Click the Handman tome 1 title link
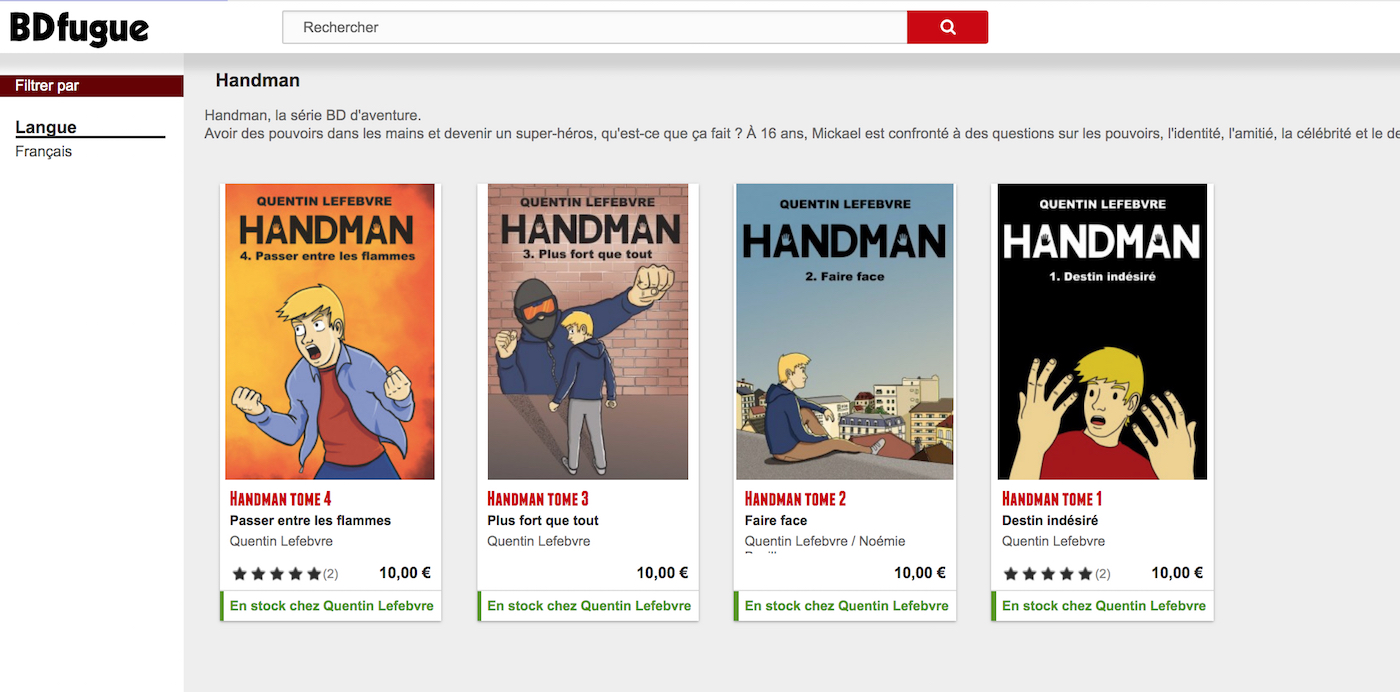Viewport: 1400px width, 692px height. click(1052, 498)
